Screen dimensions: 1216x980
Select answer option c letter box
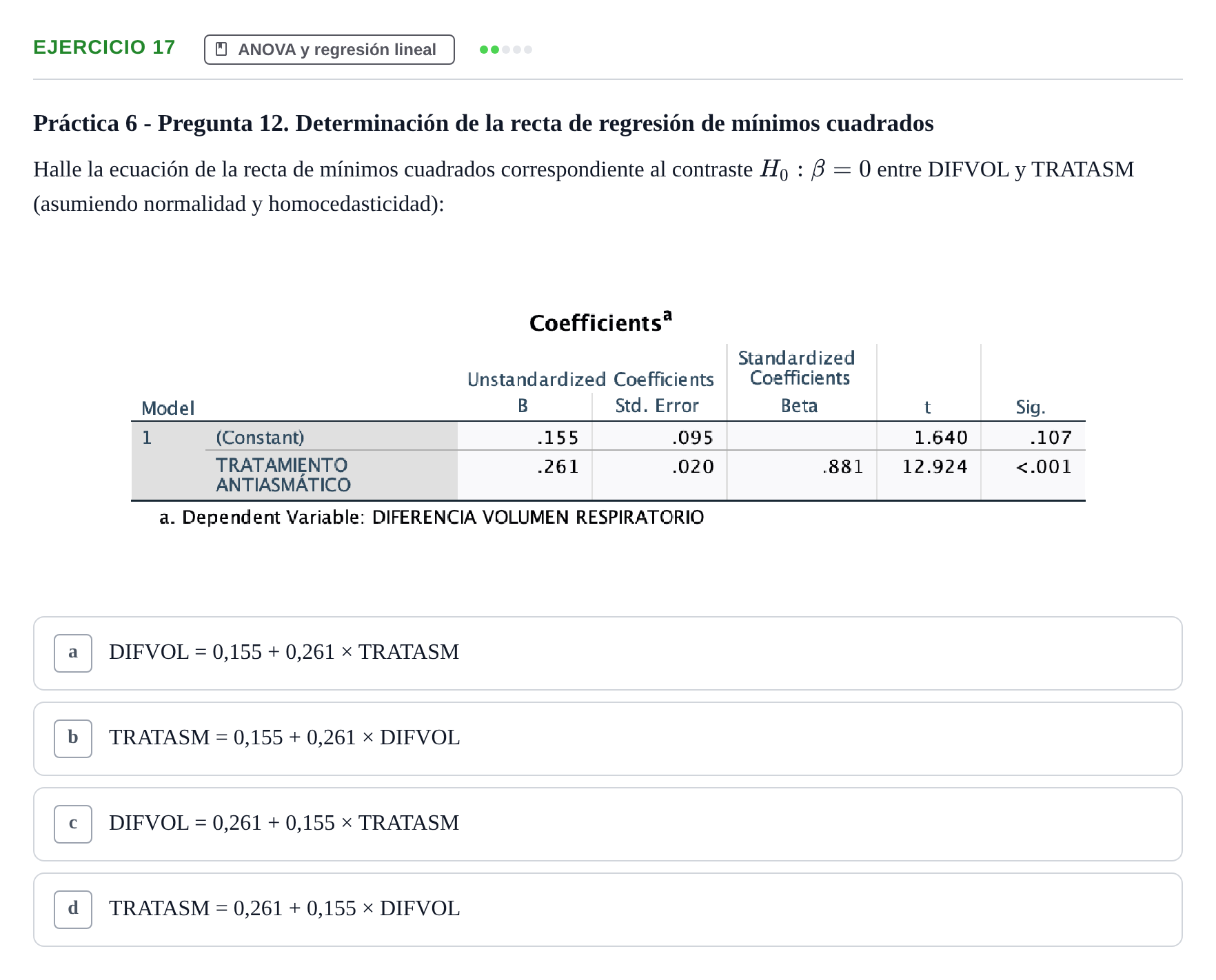73,824
